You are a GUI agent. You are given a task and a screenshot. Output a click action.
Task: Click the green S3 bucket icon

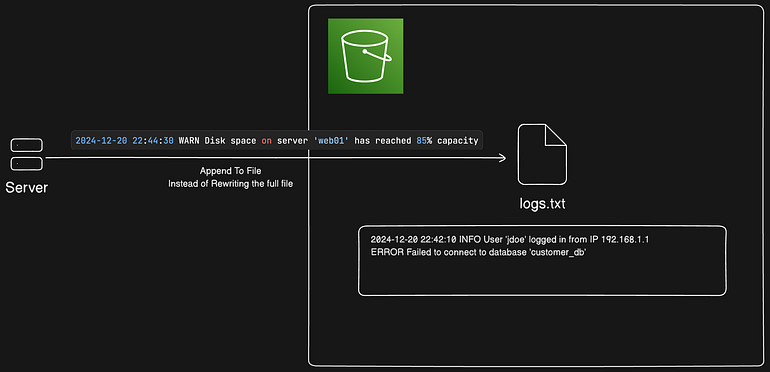click(x=365, y=56)
